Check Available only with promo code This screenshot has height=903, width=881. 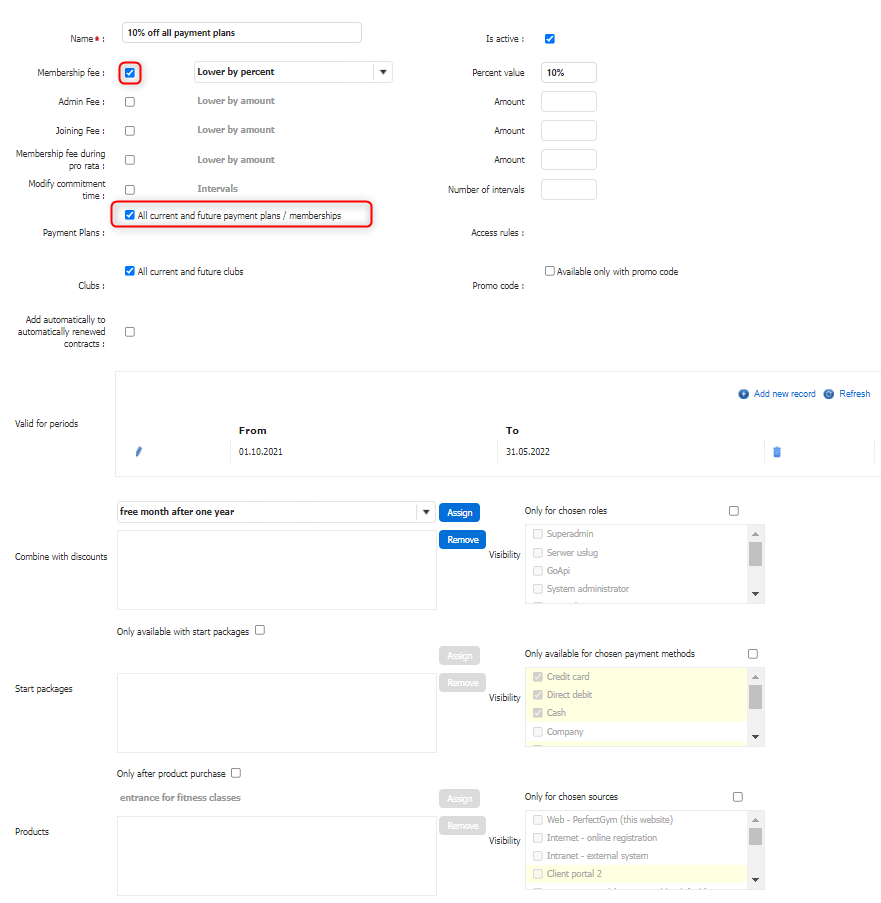point(550,271)
